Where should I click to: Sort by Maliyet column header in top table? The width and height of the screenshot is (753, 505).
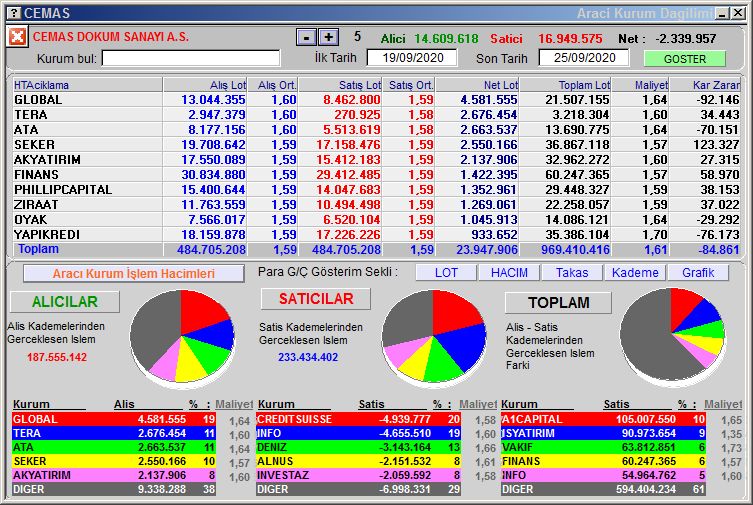coord(640,85)
